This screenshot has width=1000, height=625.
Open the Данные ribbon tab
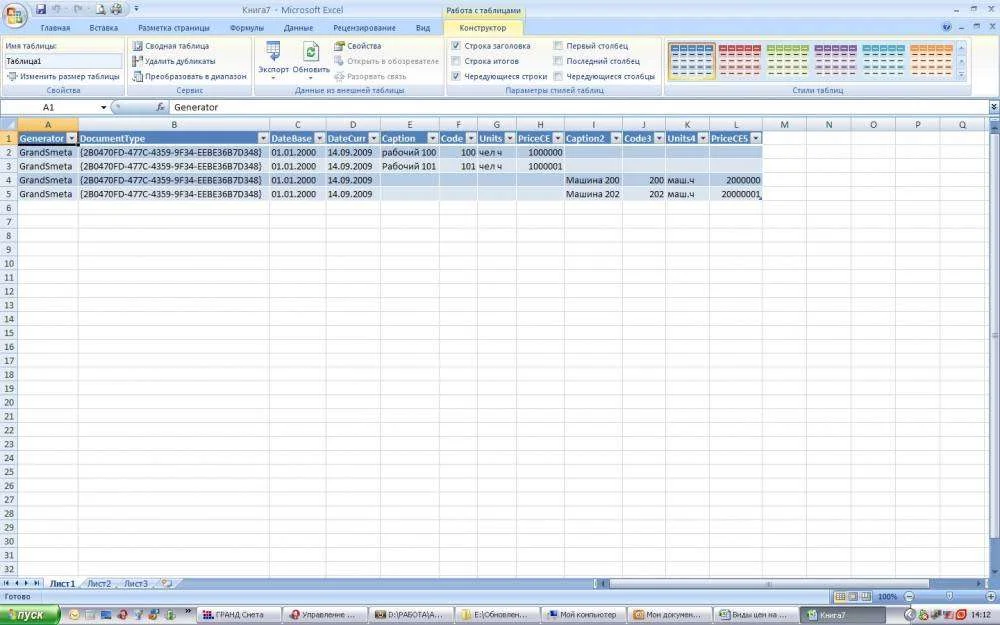click(x=298, y=28)
